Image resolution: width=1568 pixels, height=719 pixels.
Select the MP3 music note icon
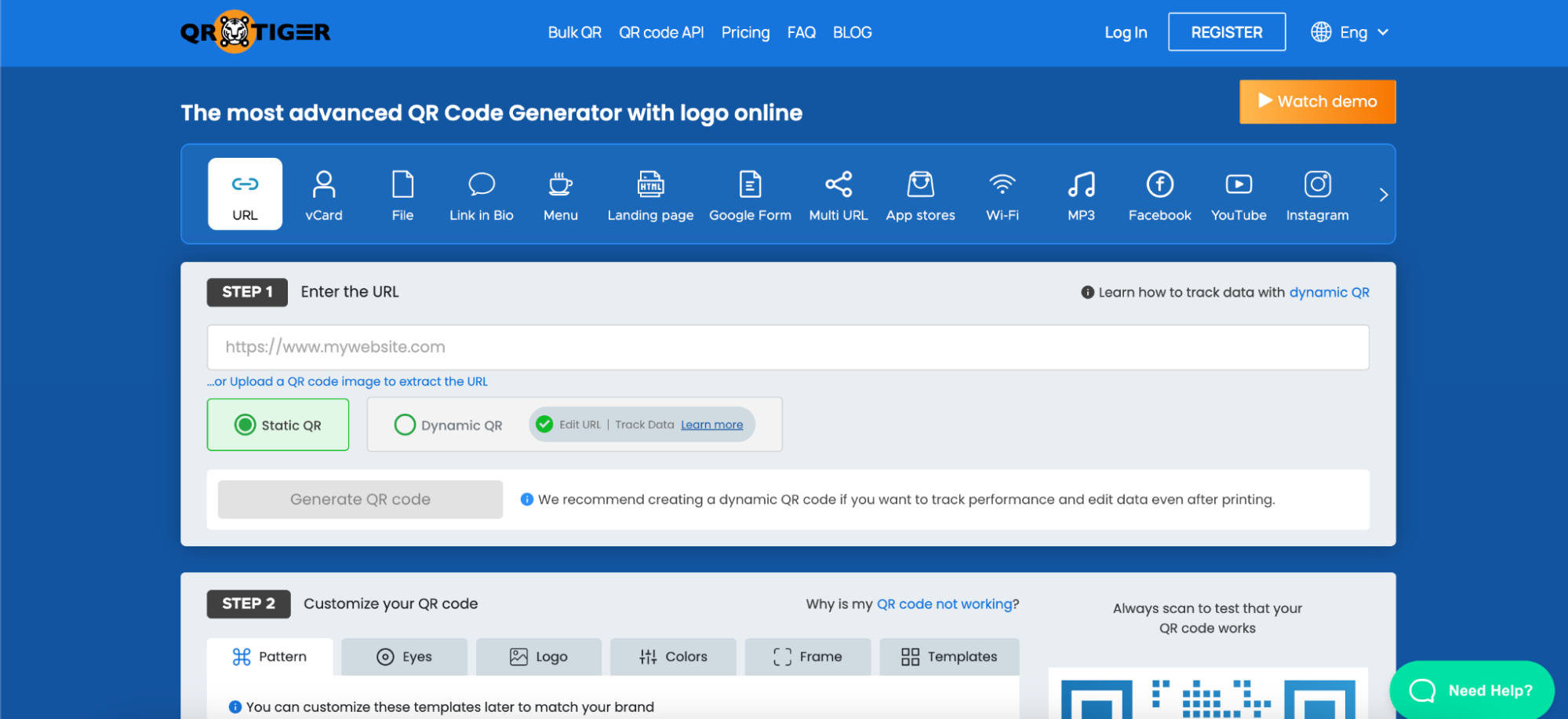point(1081,184)
